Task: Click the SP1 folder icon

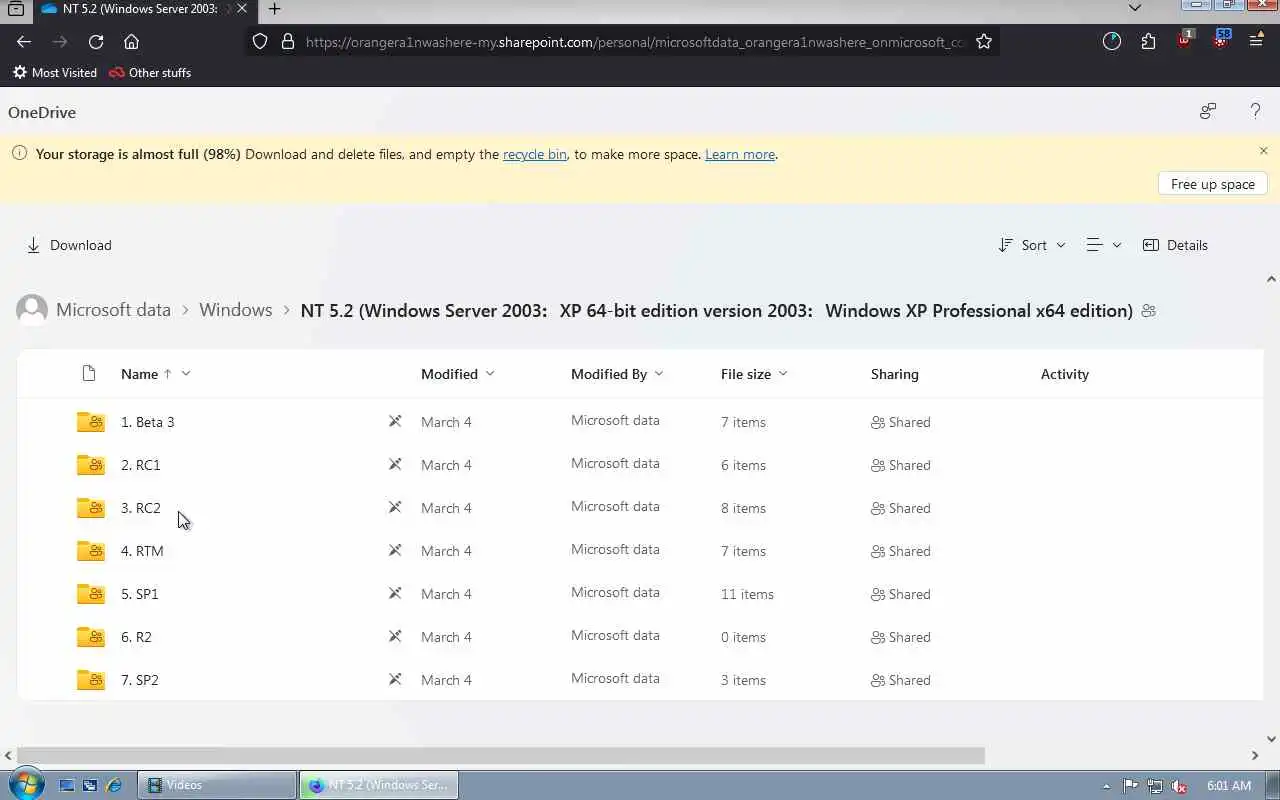Action: 91,594
